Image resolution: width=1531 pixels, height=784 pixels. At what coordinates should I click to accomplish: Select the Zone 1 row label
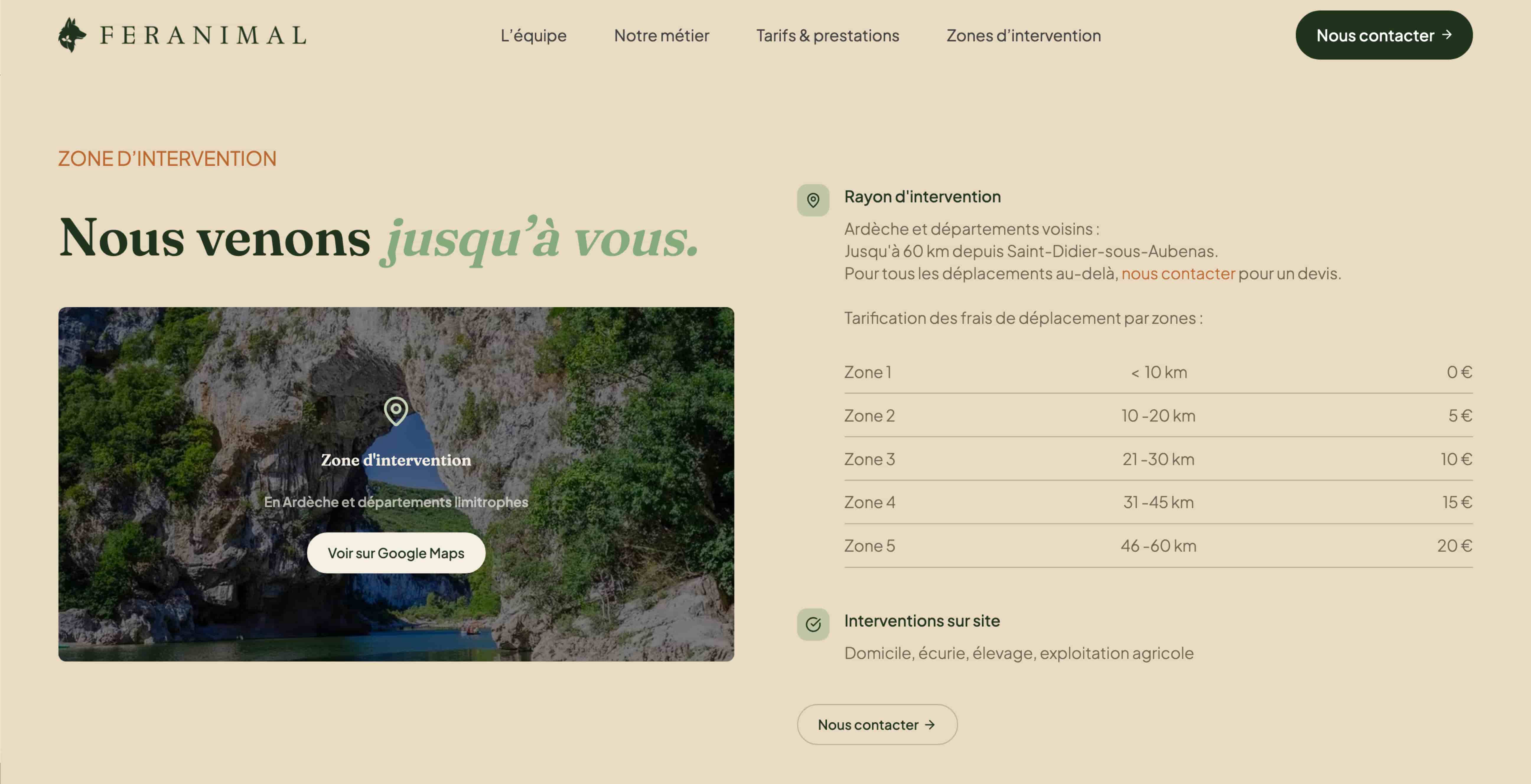click(868, 372)
